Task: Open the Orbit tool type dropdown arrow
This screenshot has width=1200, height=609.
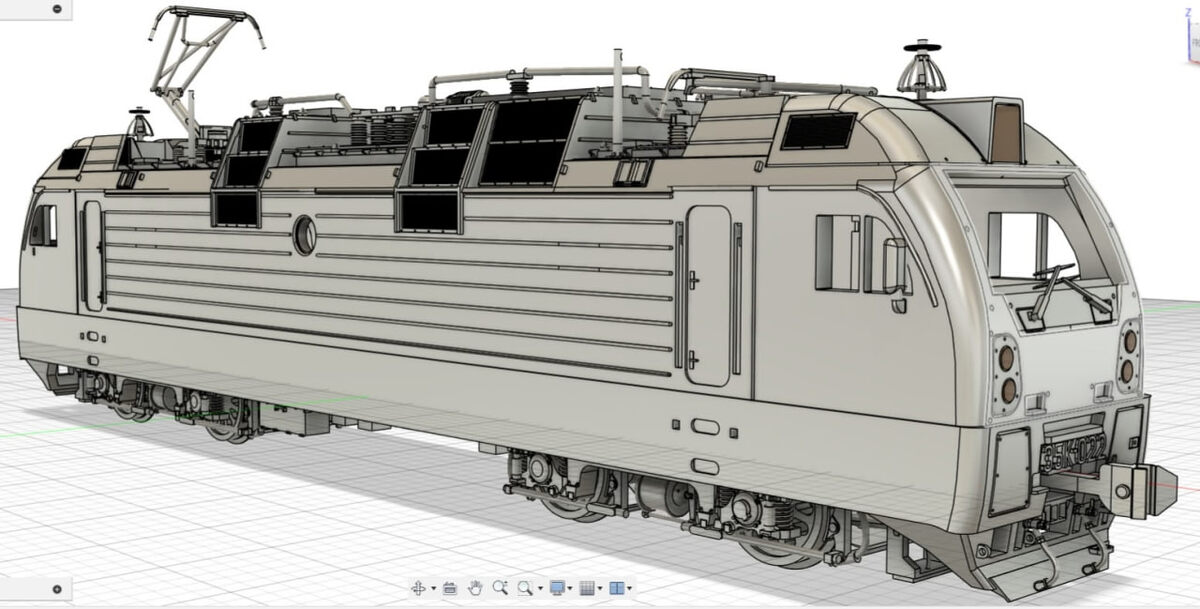Action: [x=434, y=588]
